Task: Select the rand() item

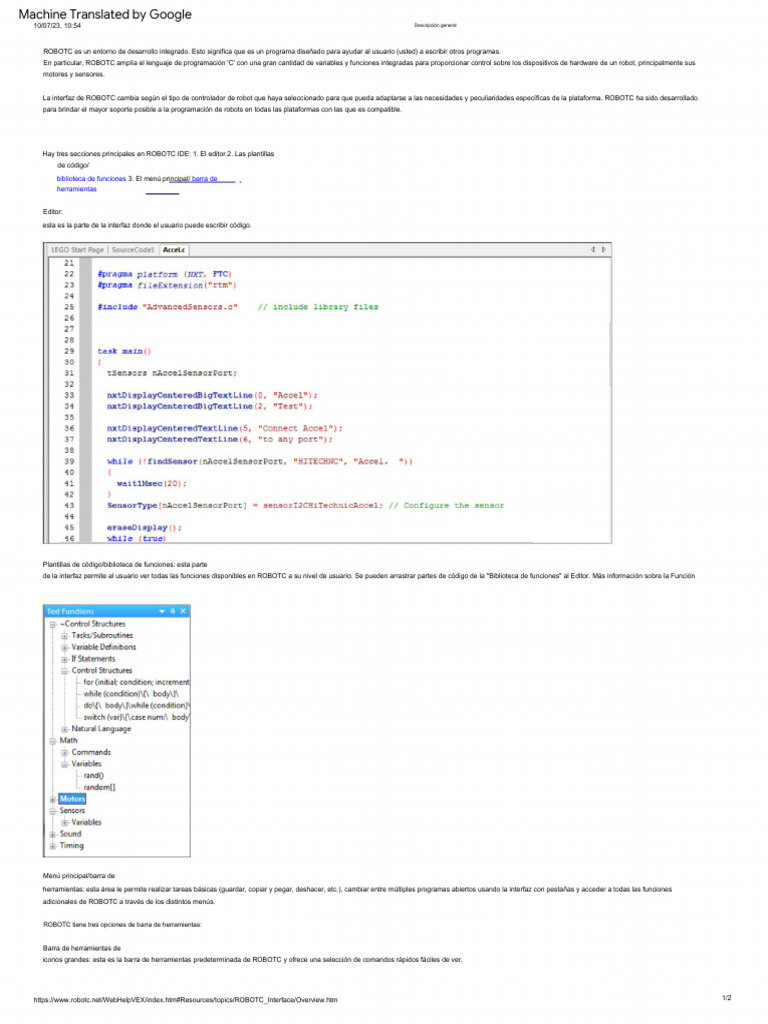Action: [x=93, y=776]
